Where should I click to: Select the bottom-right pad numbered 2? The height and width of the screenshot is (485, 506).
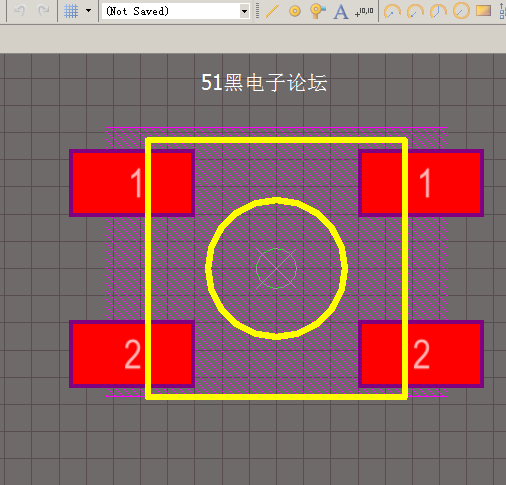pos(421,354)
